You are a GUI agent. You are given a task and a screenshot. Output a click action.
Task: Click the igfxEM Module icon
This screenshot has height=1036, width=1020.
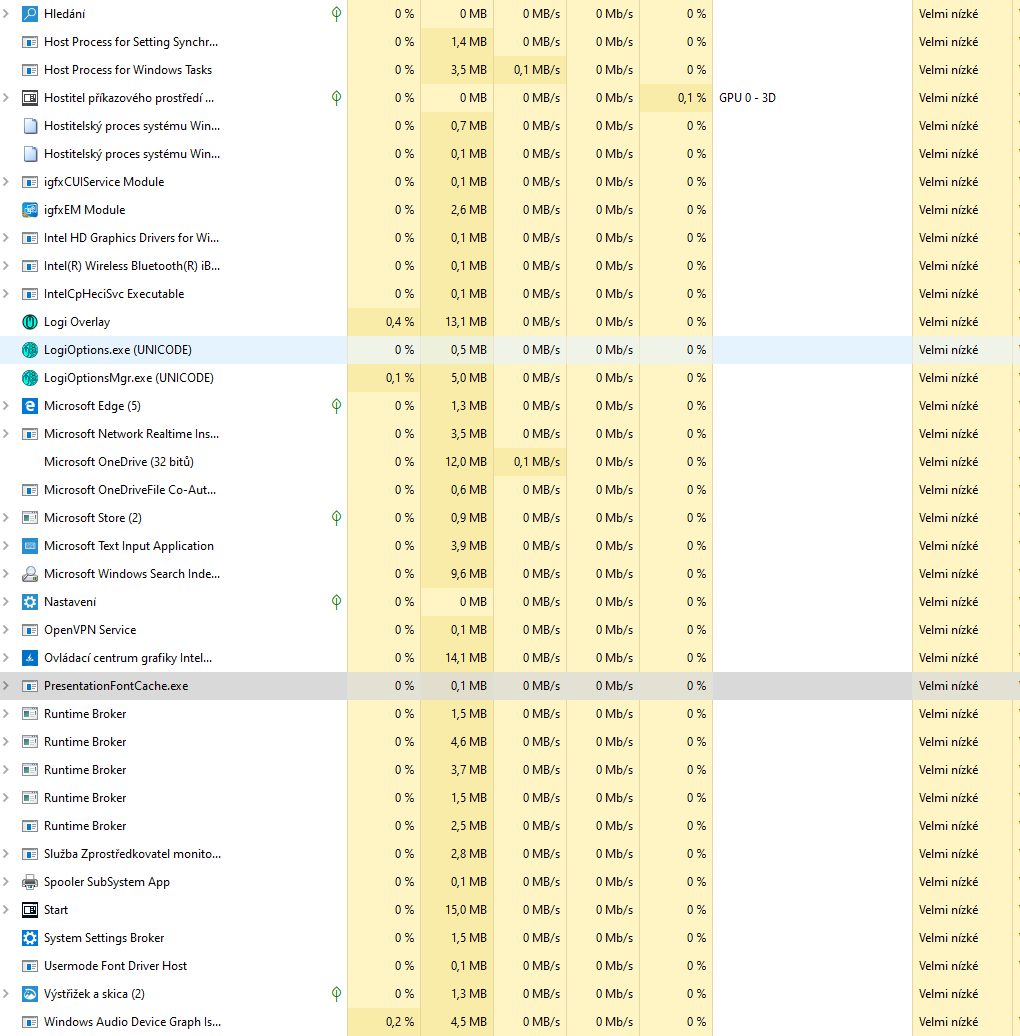click(30, 210)
